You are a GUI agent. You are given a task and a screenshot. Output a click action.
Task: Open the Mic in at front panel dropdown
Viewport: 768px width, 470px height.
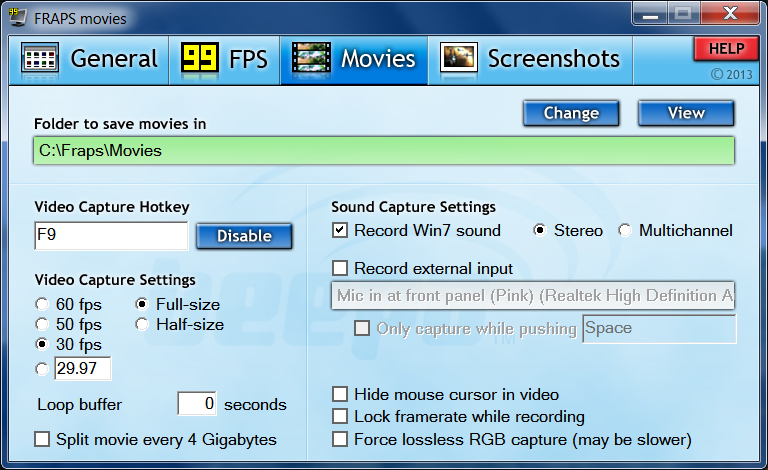[533, 295]
